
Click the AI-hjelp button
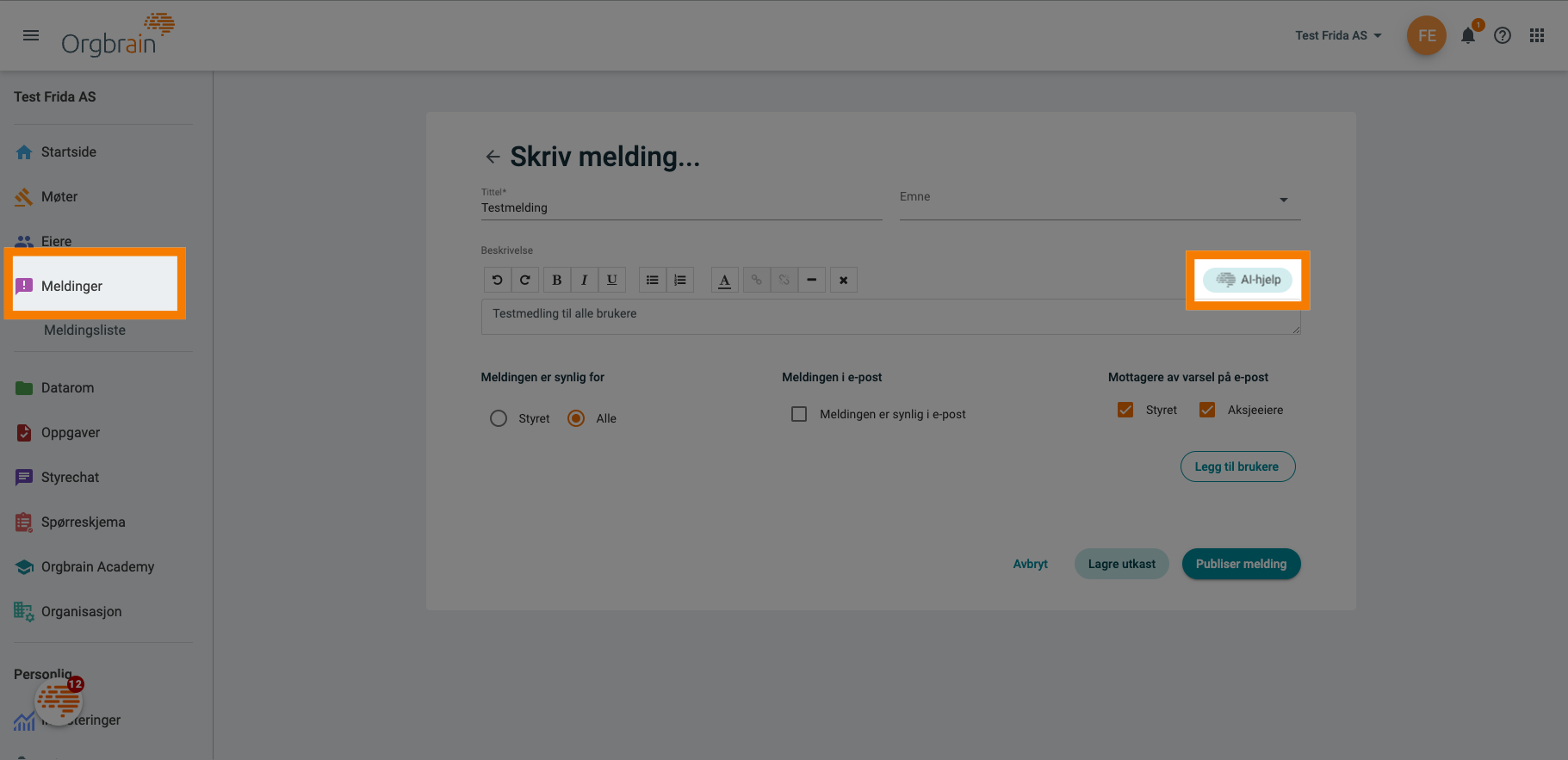[x=1248, y=280]
